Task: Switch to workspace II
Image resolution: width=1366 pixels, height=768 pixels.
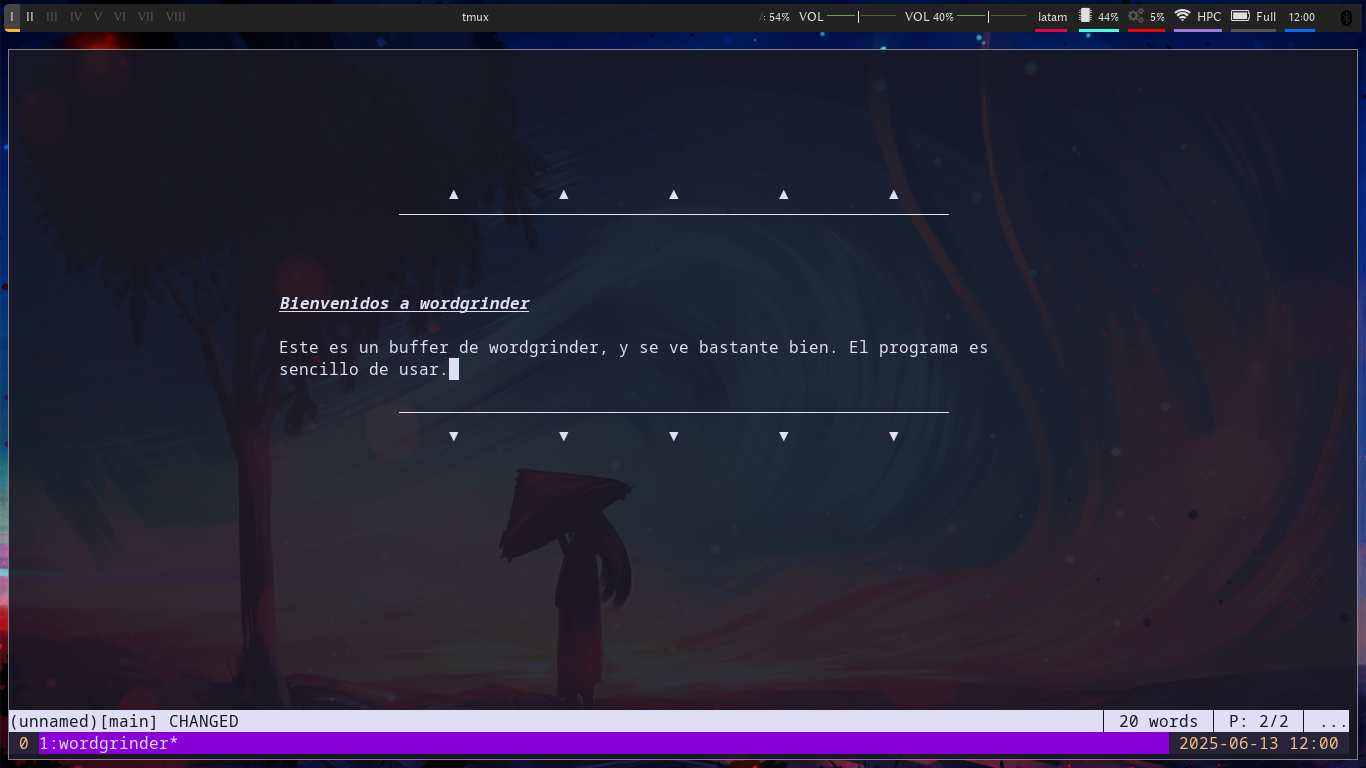Action: [30, 17]
